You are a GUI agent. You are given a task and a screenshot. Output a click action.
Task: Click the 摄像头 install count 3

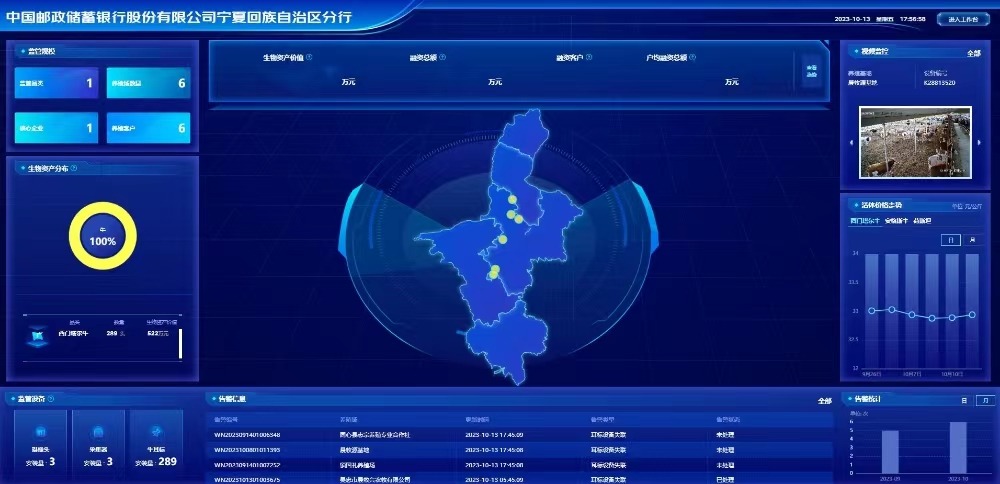[52, 461]
